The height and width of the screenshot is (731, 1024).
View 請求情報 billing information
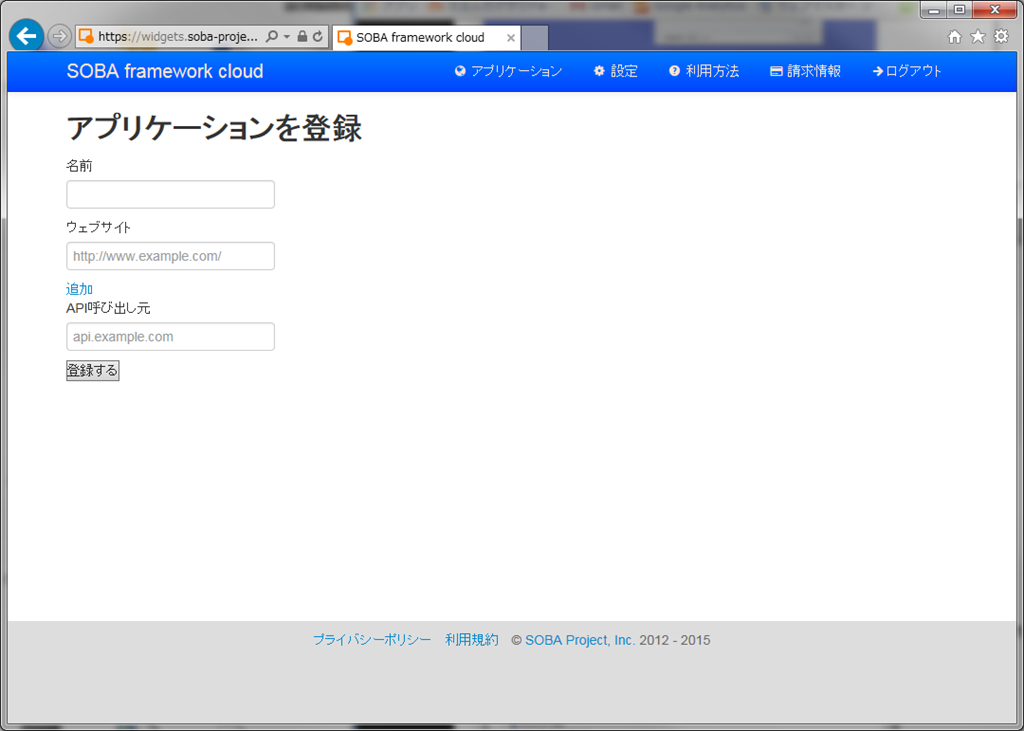(805, 71)
